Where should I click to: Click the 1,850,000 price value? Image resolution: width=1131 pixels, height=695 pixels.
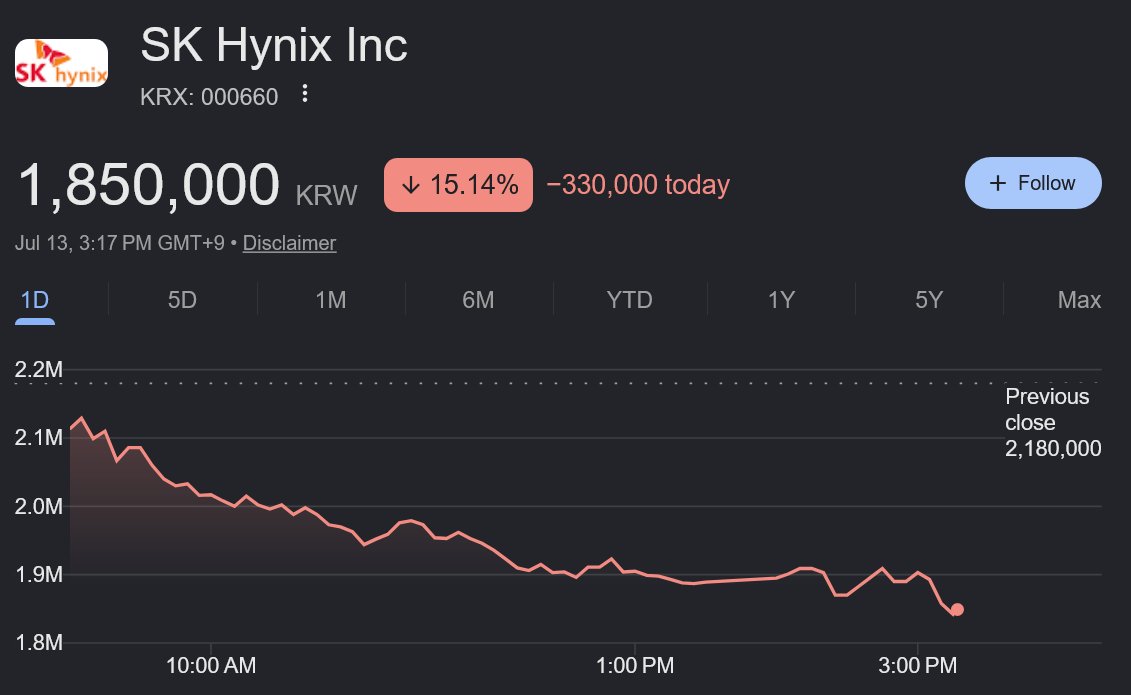point(148,185)
